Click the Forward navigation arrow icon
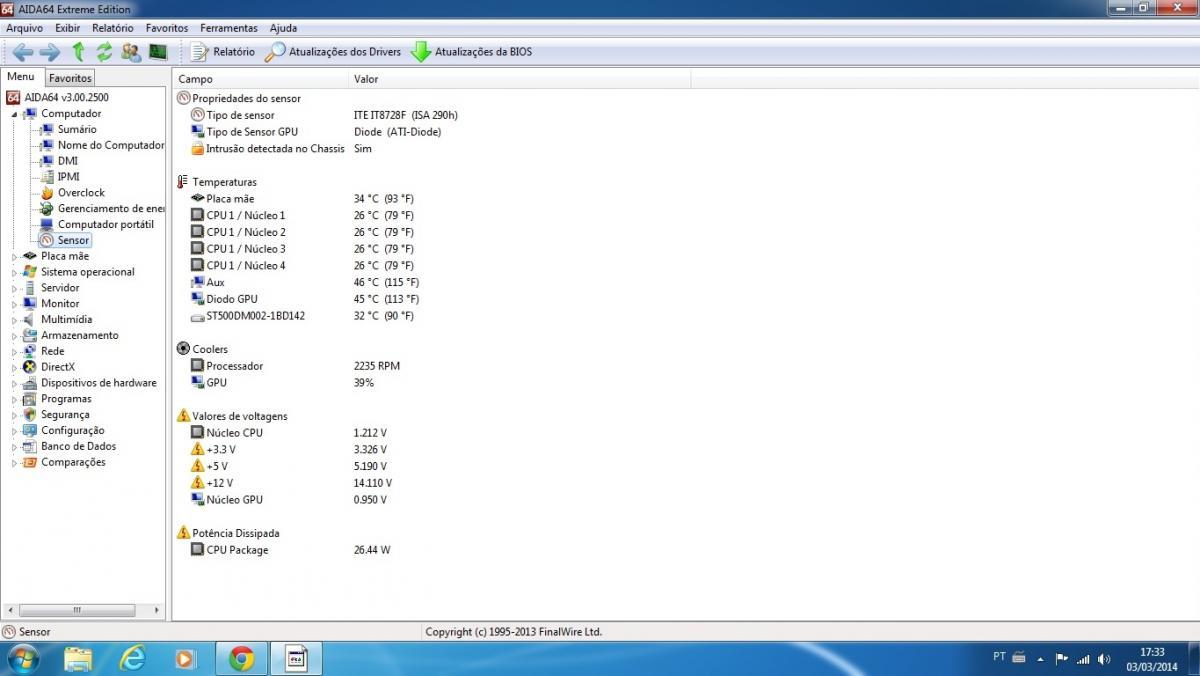This screenshot has width=1200, height=676. tap(49, 52)
